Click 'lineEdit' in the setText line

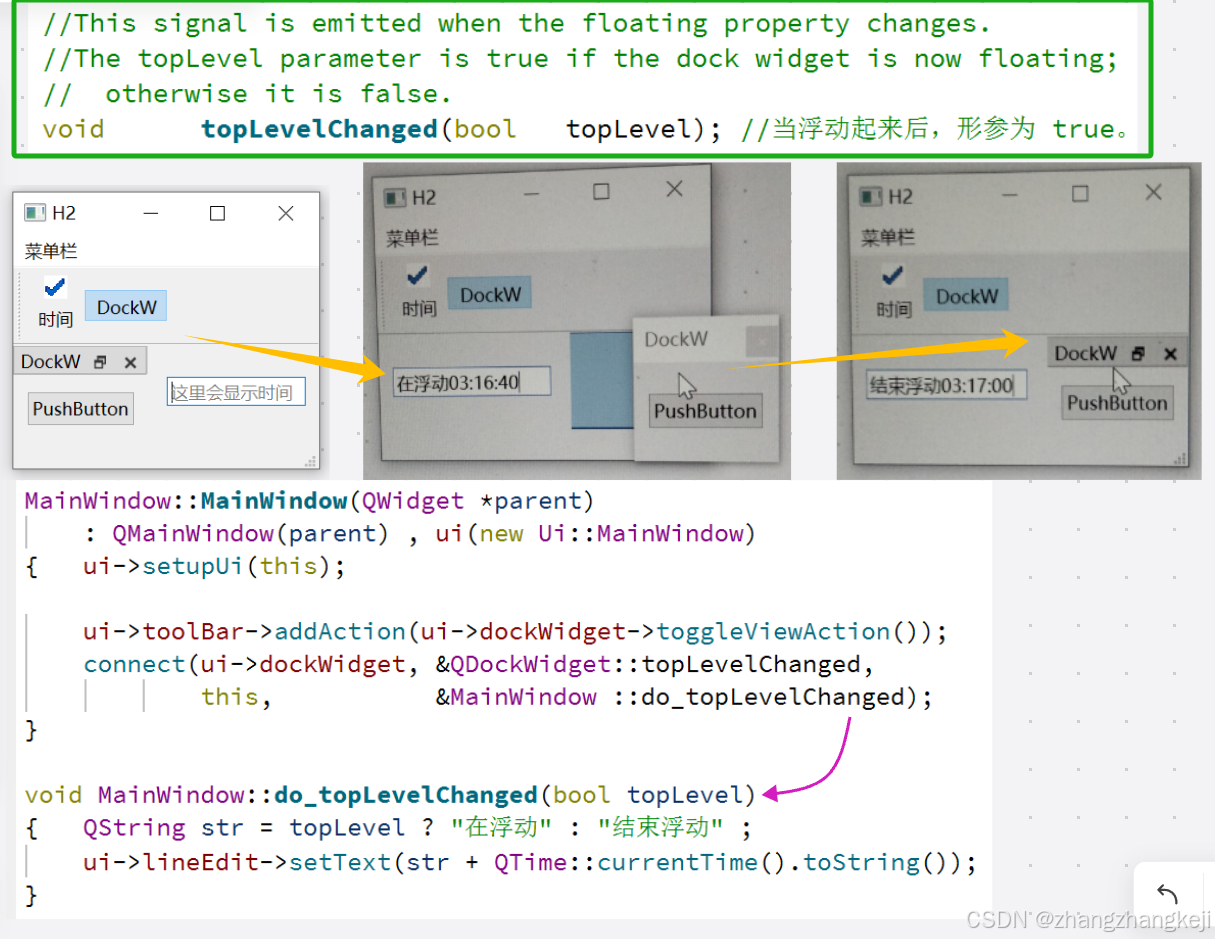pyautogui.click(x=201, y=862)
